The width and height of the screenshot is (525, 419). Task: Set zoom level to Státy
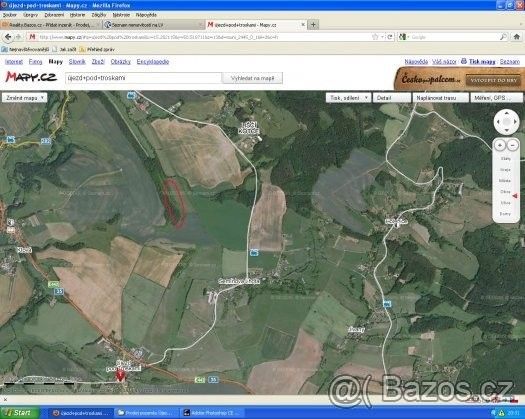(x=506, y=158)
